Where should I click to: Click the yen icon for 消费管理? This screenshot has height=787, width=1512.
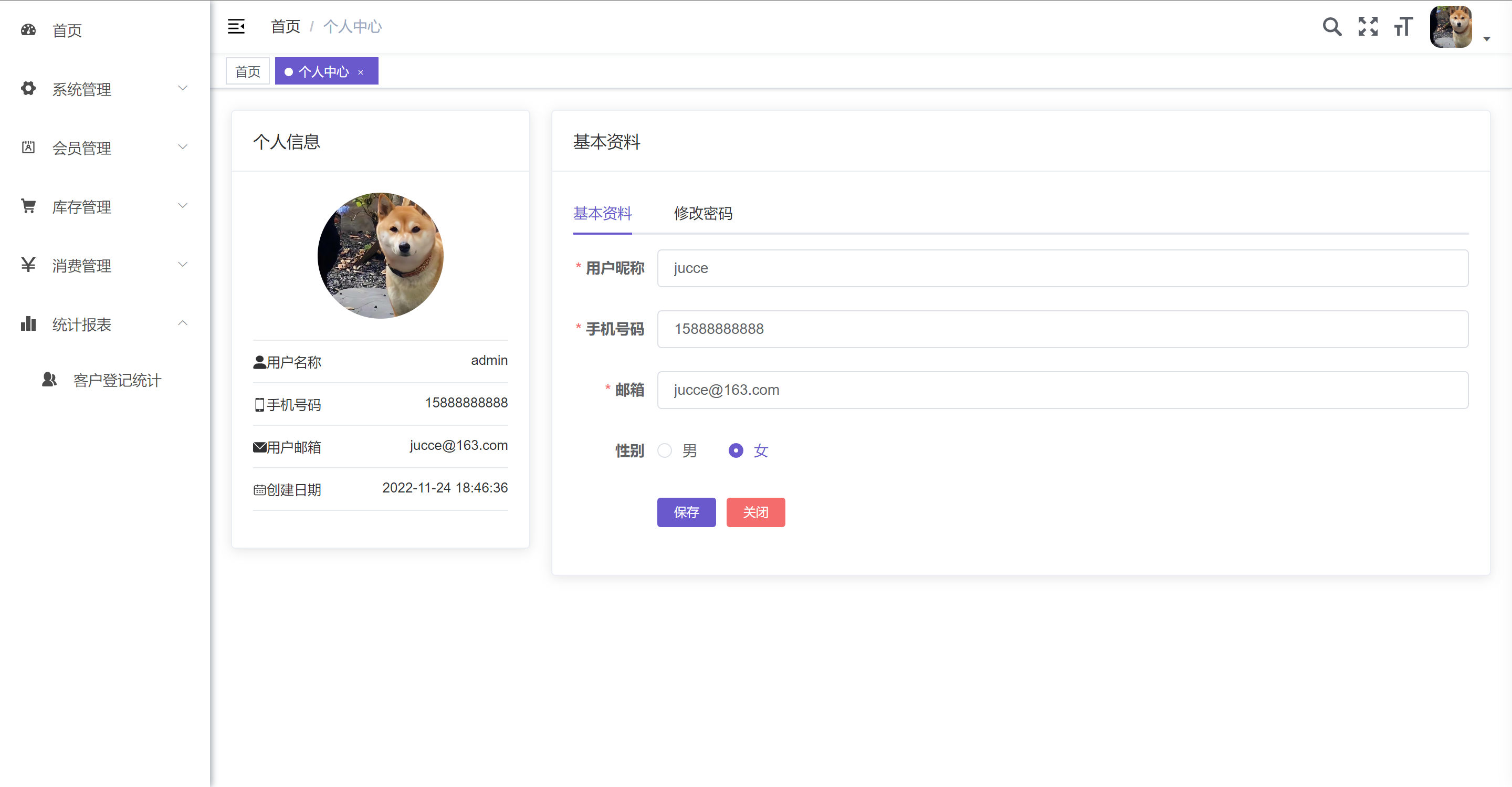pyautogui.click(x=28, y=265)
